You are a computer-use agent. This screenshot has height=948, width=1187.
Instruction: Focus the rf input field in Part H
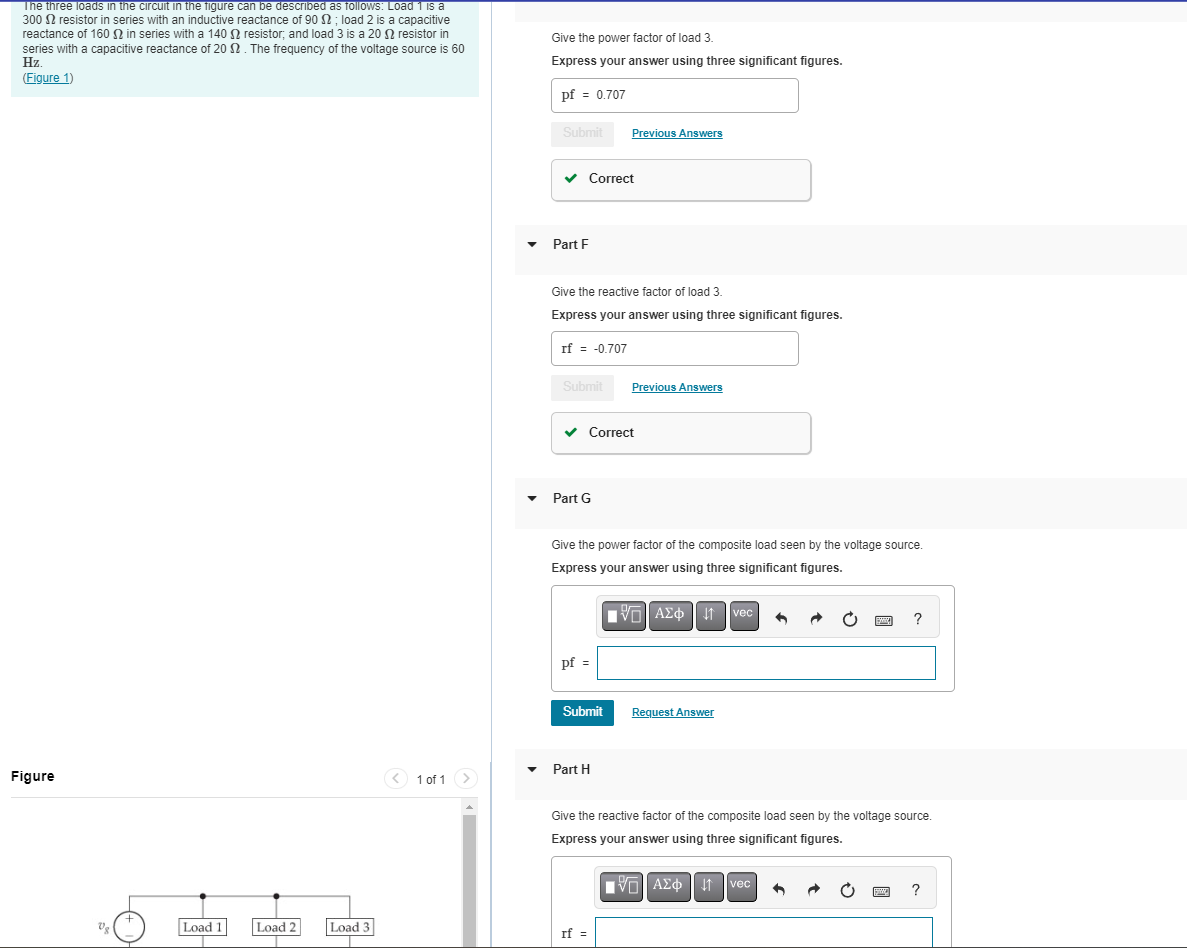764,933
